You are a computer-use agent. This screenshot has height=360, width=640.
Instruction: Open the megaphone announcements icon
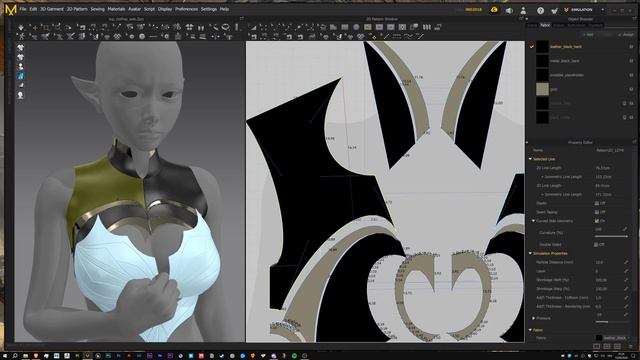(509, 10)
